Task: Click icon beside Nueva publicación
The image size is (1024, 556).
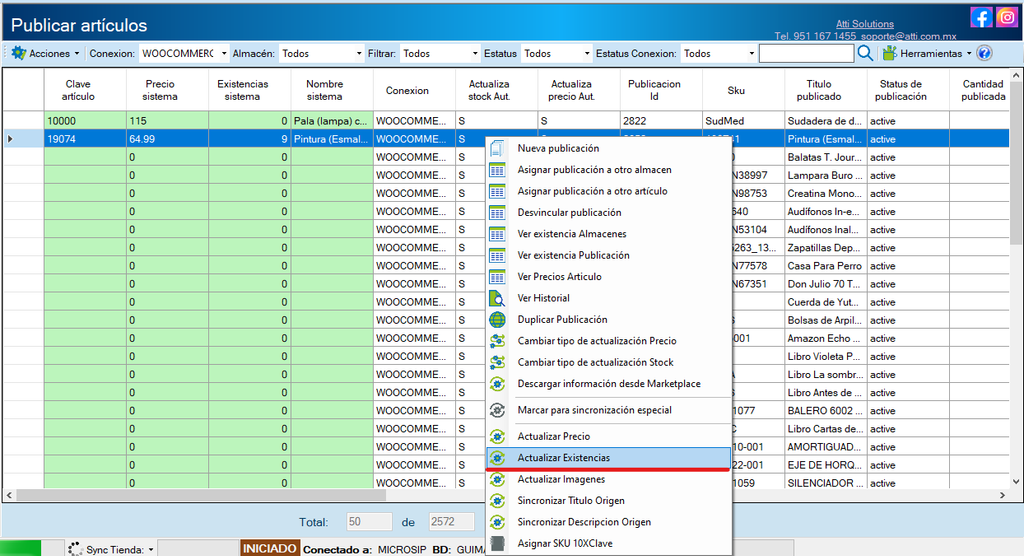Action: (497, 148)
